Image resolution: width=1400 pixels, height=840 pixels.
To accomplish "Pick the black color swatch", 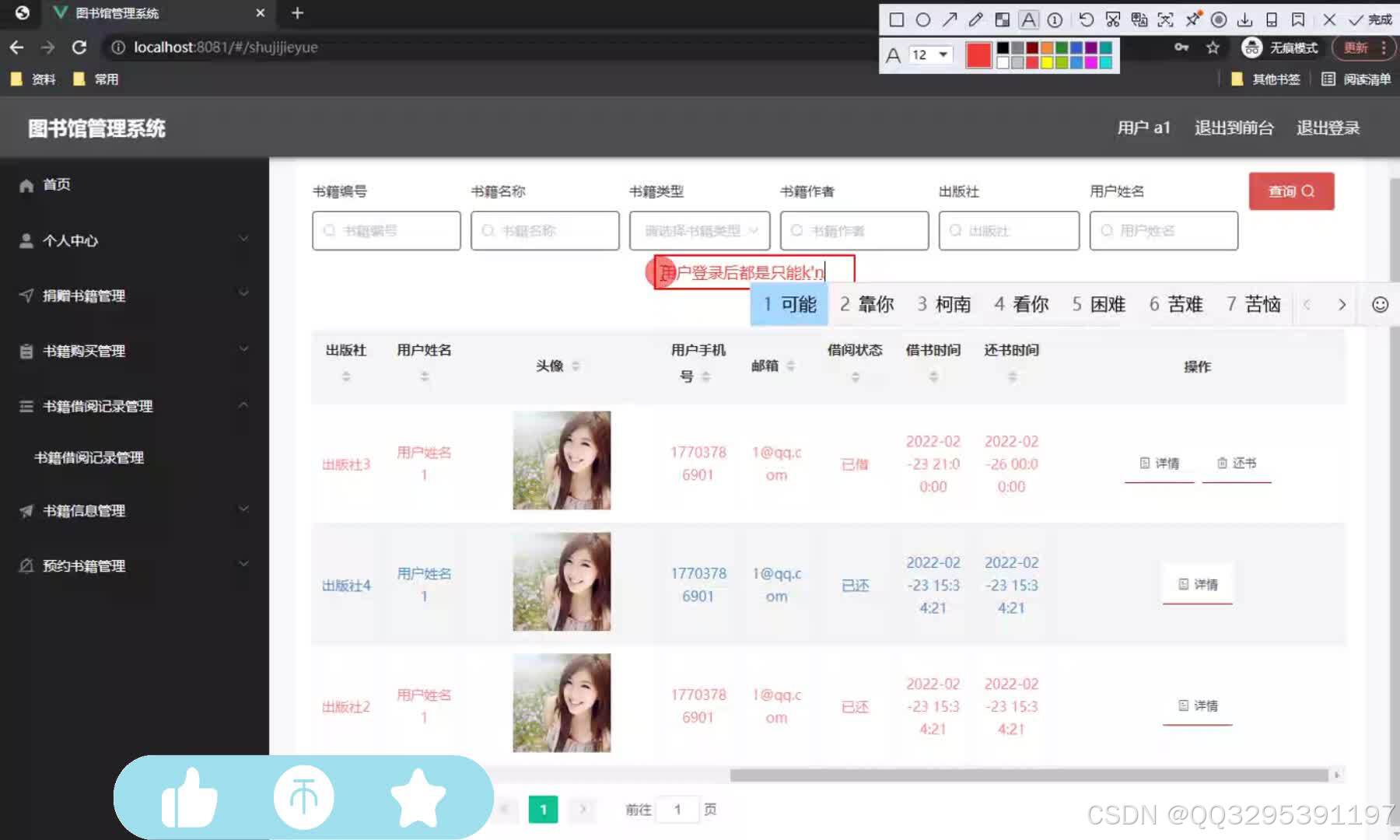I will tap(1003, 48).
